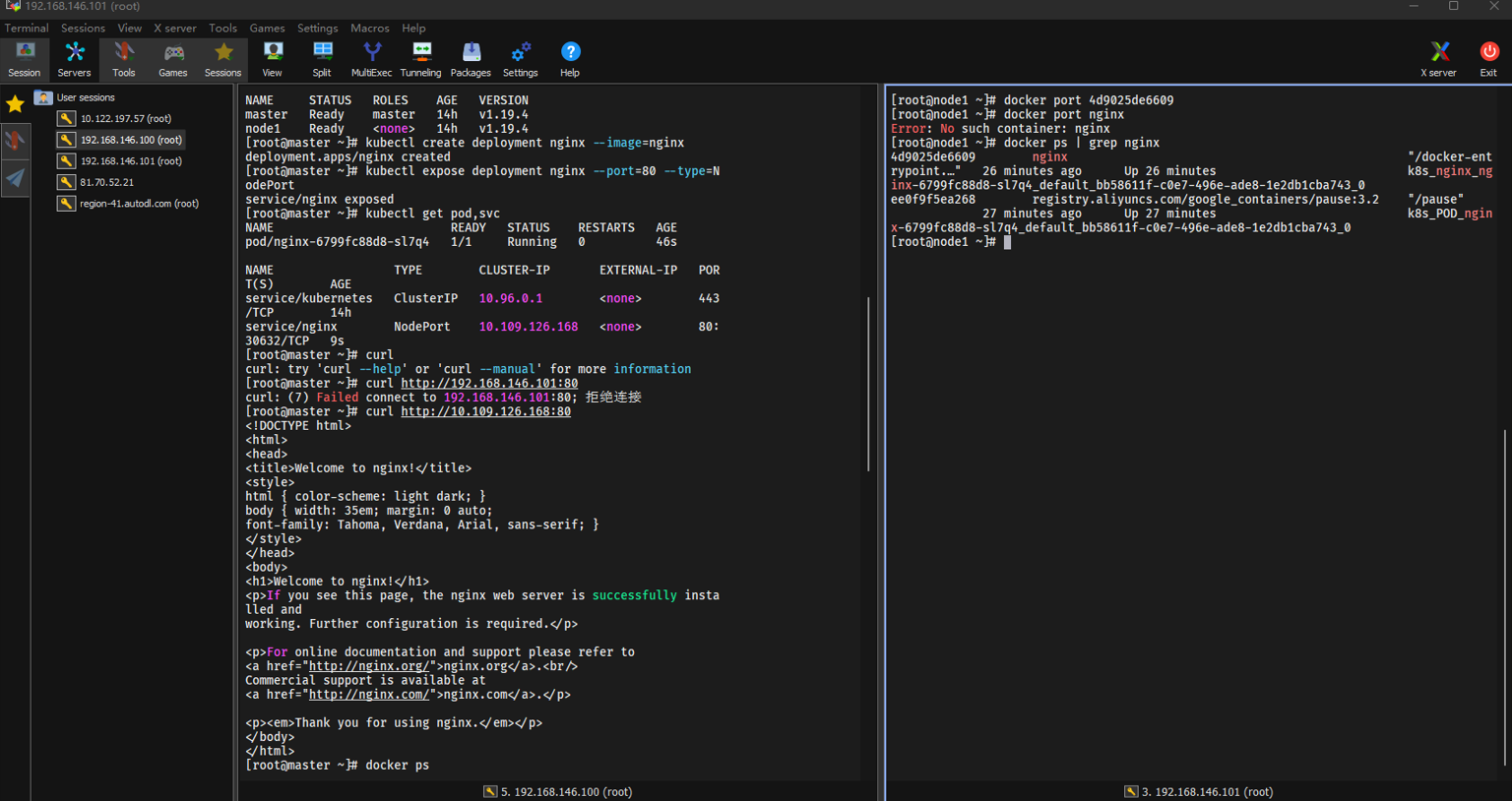Open the Servers toolbar icon

(x=74, y=59)
